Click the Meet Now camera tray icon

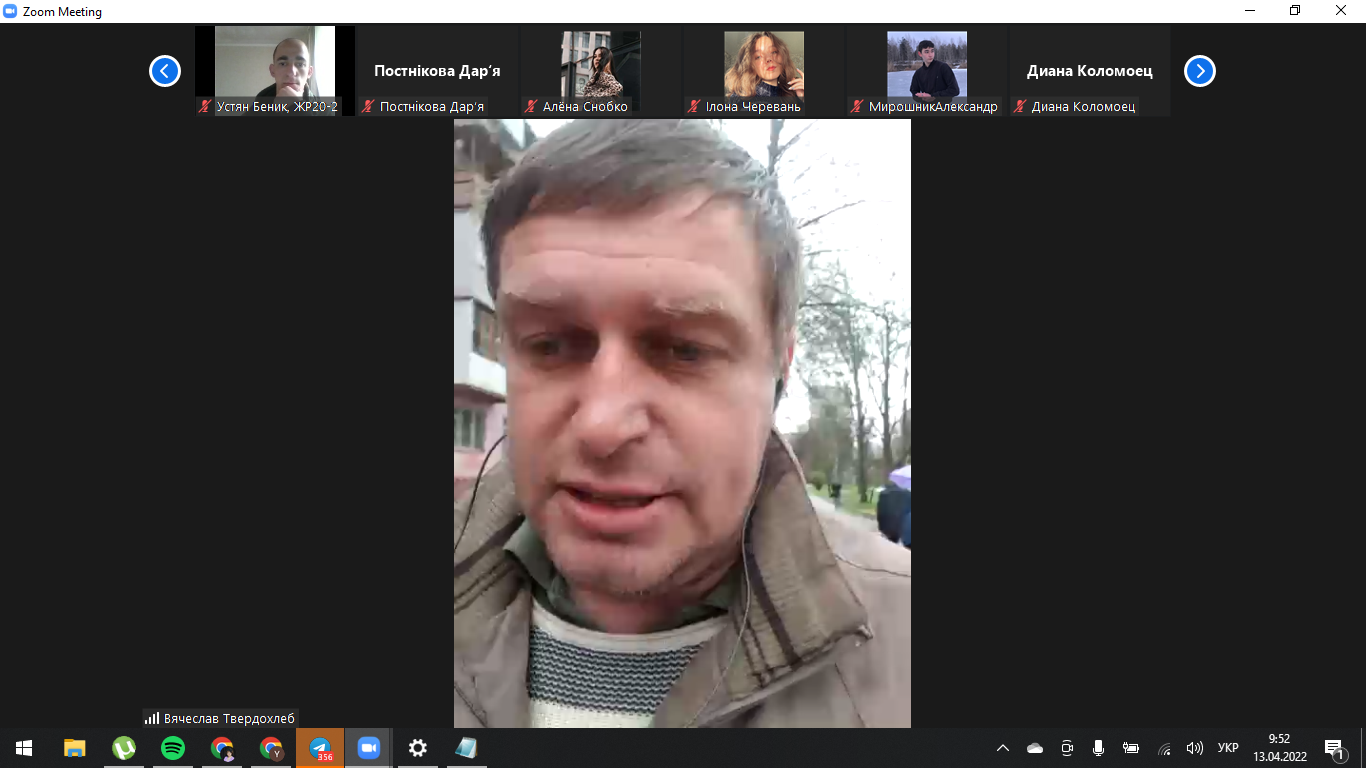[1067, 748]
